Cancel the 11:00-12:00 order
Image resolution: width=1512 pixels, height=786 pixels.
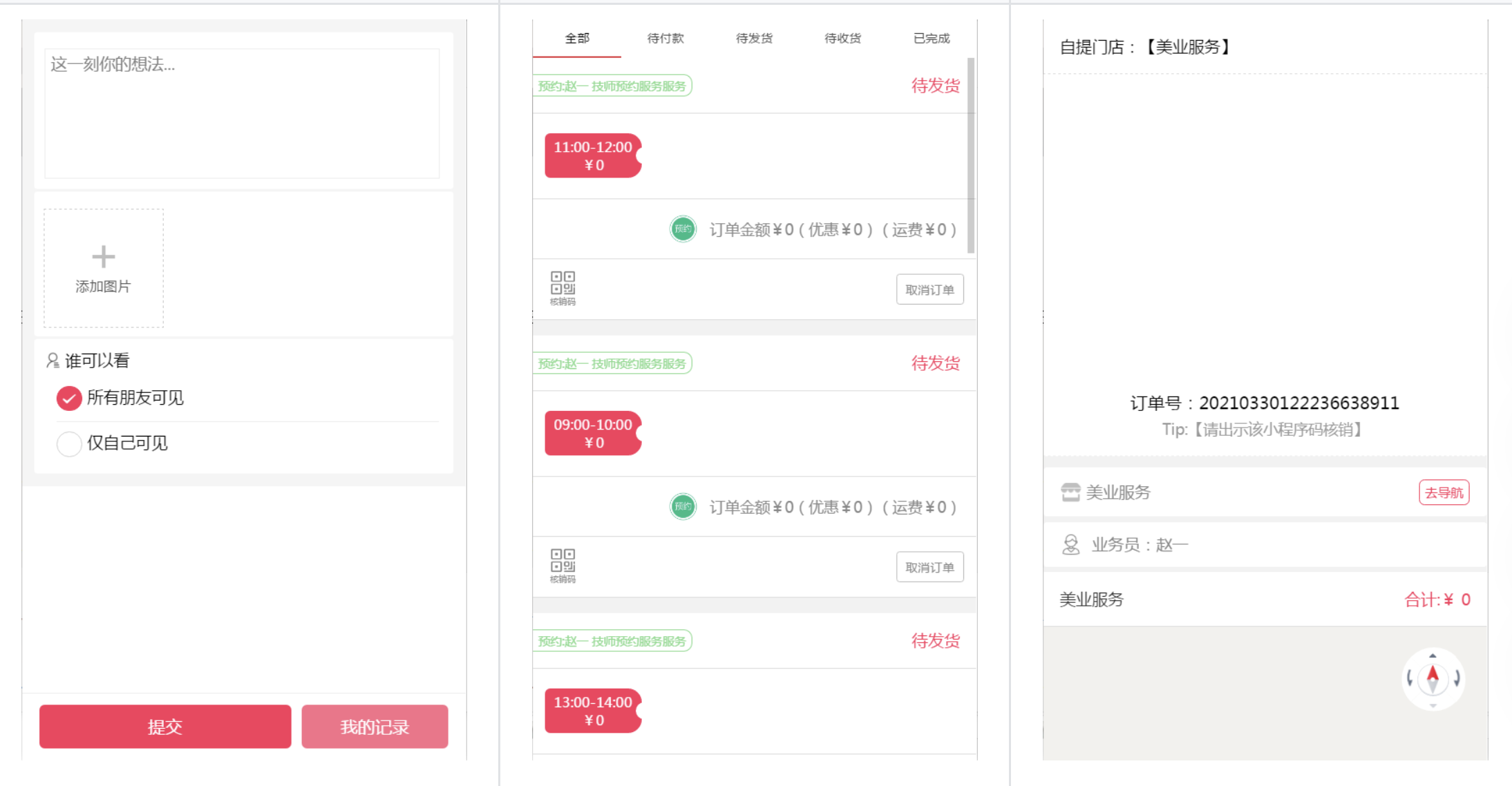click(929, 289)
